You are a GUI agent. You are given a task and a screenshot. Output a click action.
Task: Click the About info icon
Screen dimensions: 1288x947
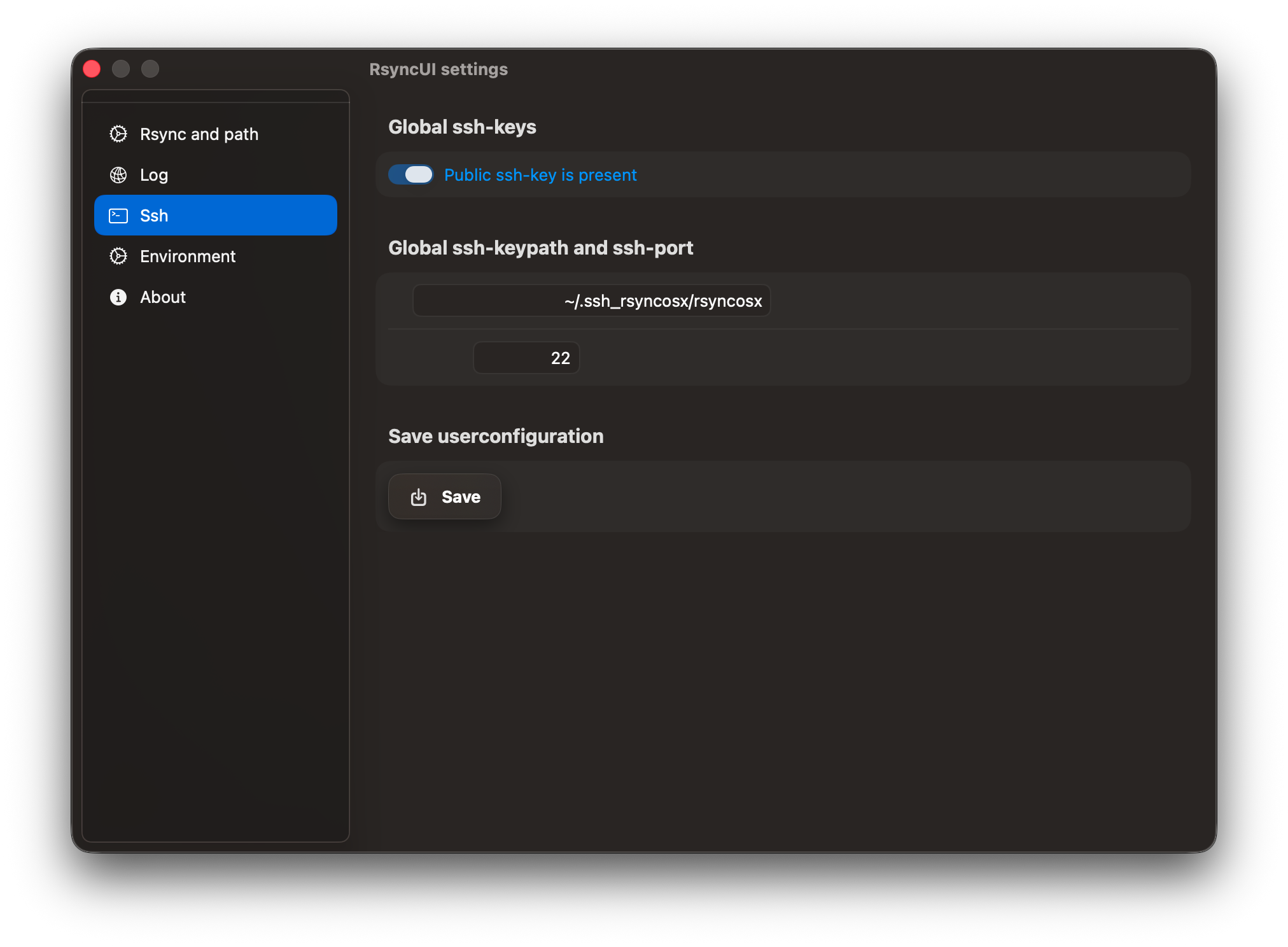click(x=118, y=297)
